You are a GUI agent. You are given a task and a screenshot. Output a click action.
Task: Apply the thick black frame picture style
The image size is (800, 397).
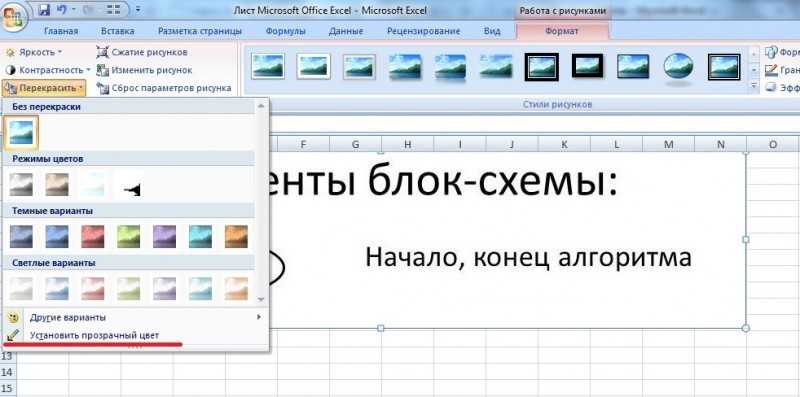click(588, 65)
